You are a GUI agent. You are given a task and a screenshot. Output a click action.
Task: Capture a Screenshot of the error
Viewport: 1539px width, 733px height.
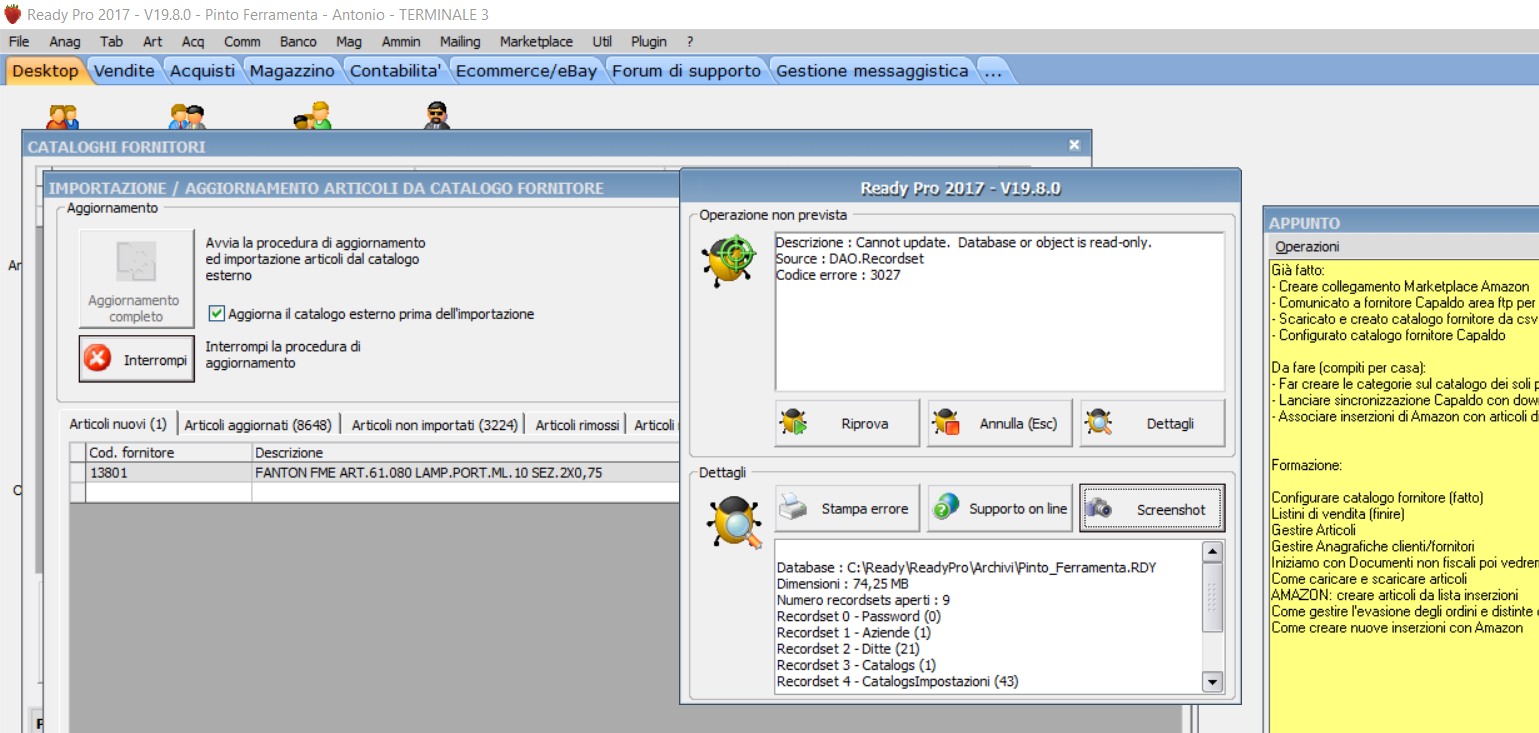click(1152, 509)
